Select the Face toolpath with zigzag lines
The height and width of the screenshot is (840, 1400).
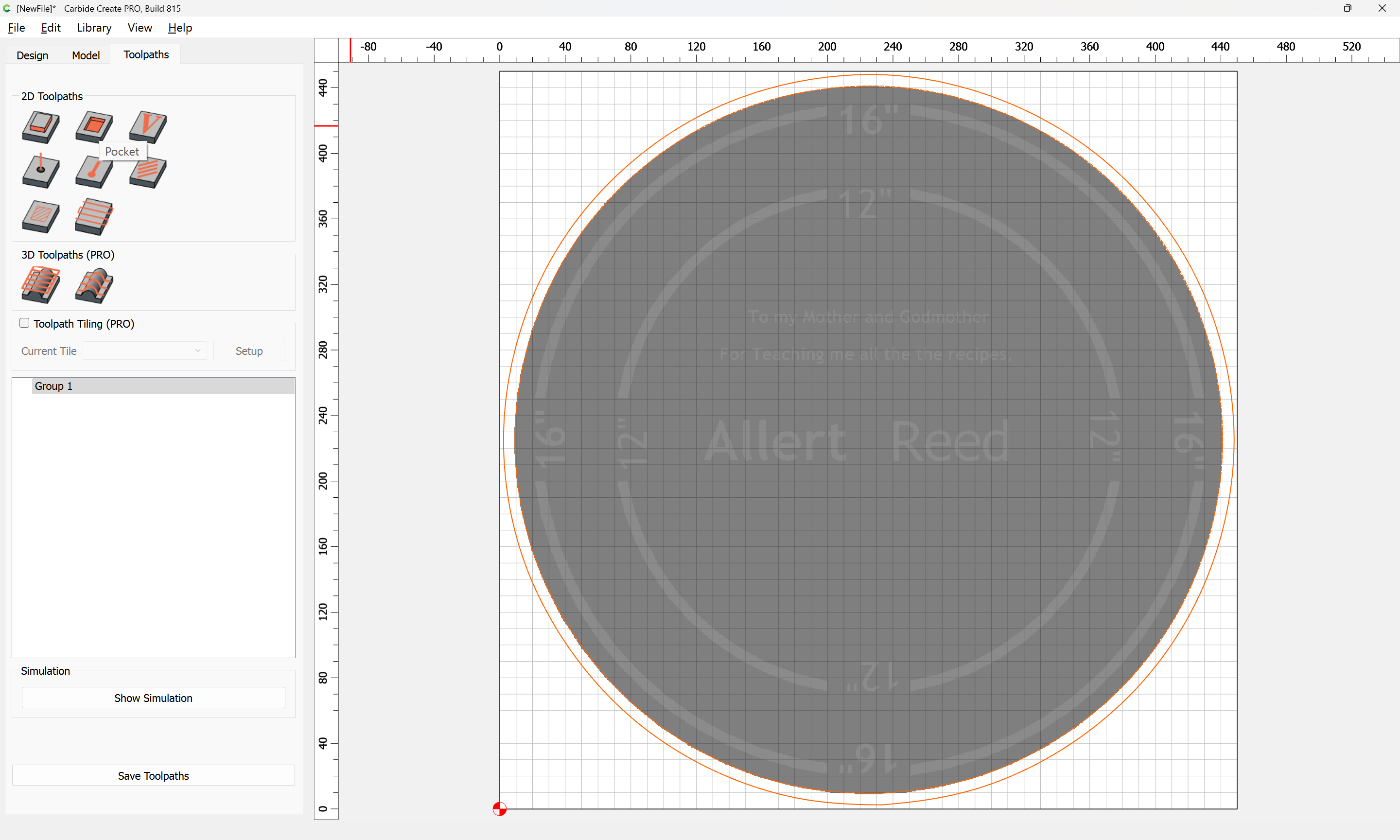click(94, 217)
